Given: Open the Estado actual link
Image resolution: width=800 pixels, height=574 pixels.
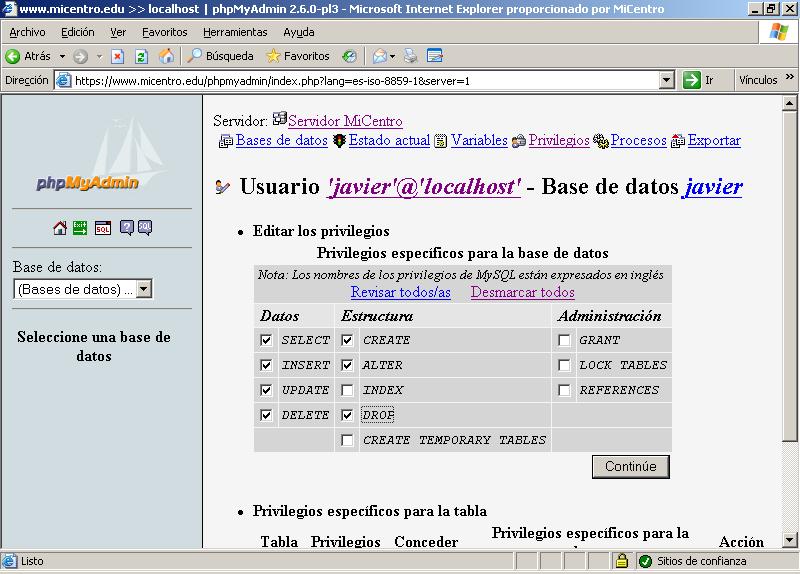Looking at the screenshot, I should (x=389, y=140).
